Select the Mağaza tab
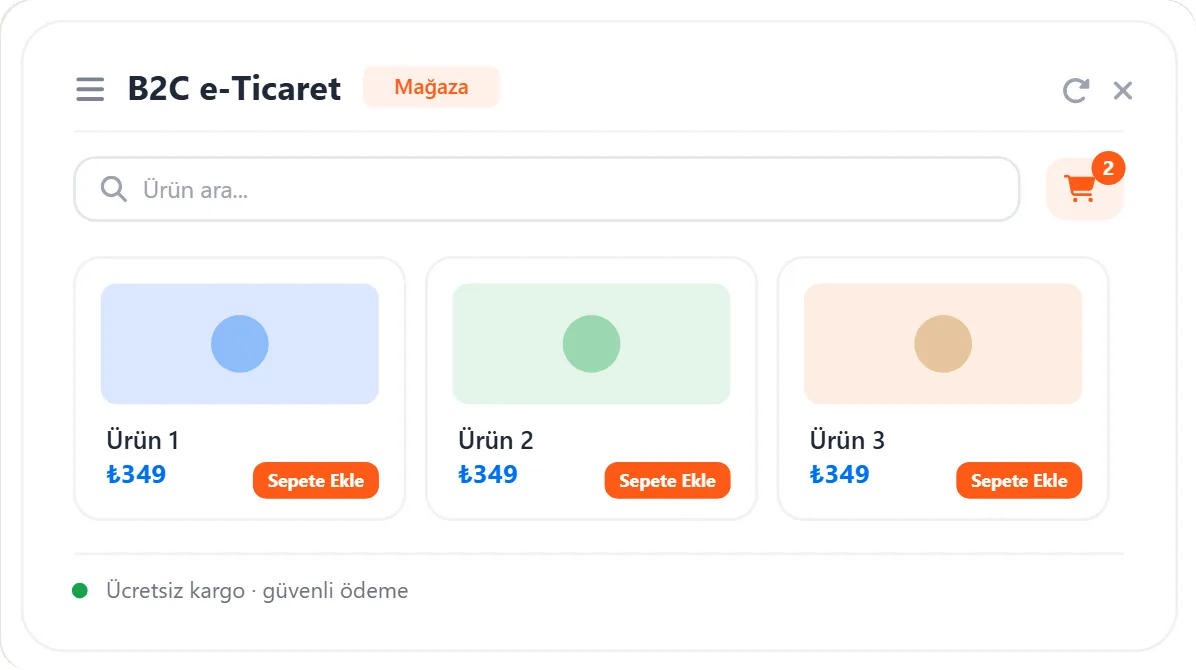 431,87
